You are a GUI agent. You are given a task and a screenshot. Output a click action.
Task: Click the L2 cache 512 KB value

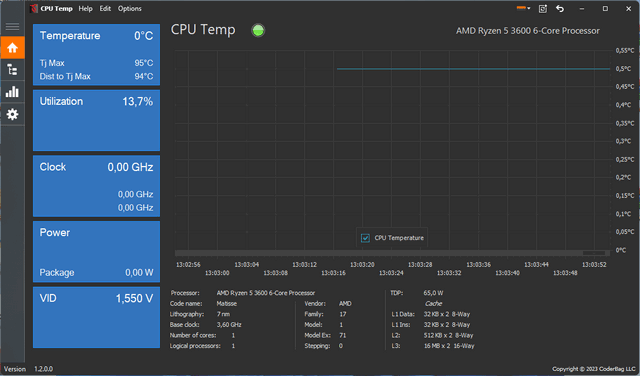(x=448, y=335)
